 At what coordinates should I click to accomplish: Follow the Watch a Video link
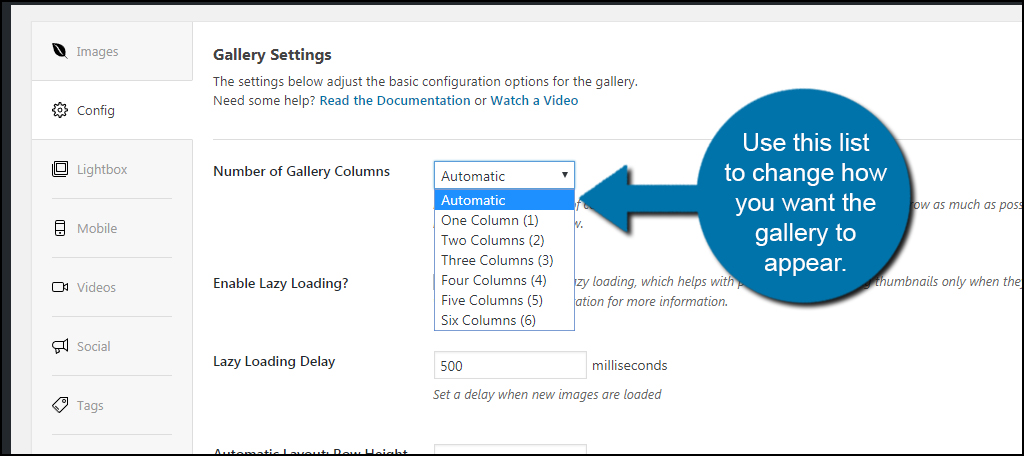tap(534, 101)
